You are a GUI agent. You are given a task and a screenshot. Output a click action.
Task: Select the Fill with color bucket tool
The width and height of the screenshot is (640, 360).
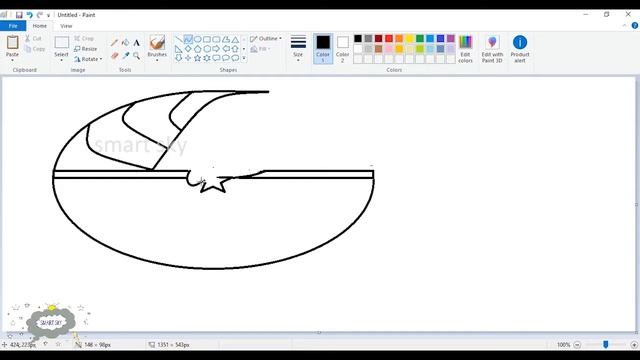click(x=126, y=42)
